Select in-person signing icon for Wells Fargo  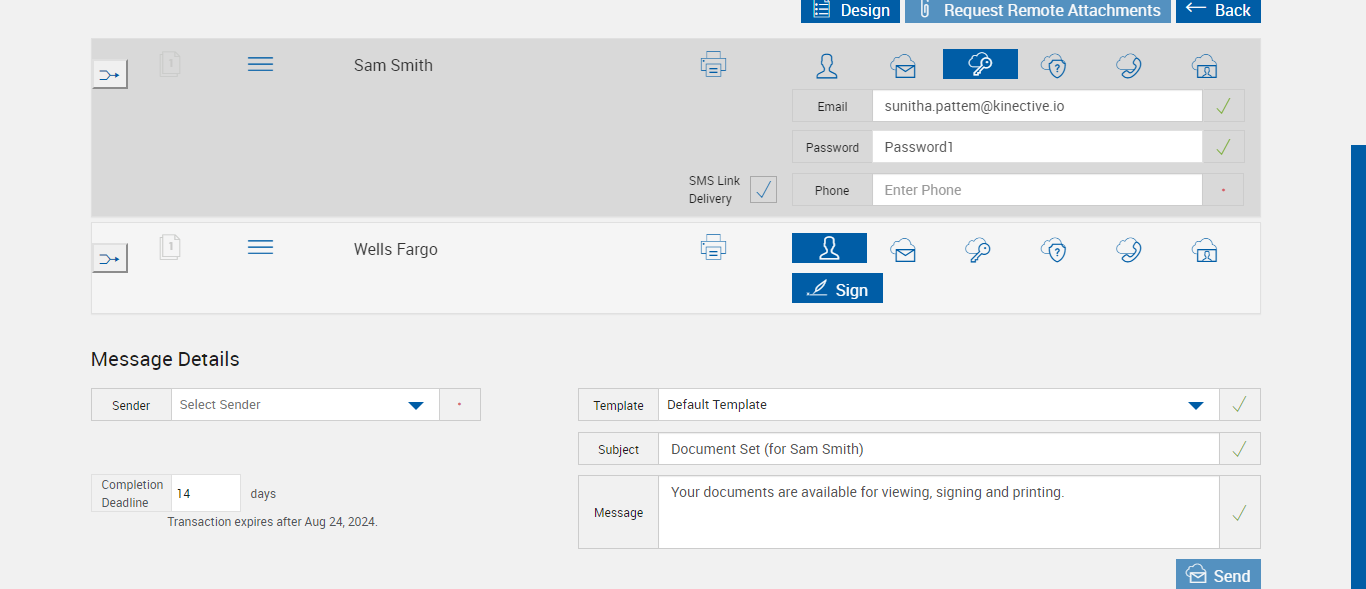[829, 249]
